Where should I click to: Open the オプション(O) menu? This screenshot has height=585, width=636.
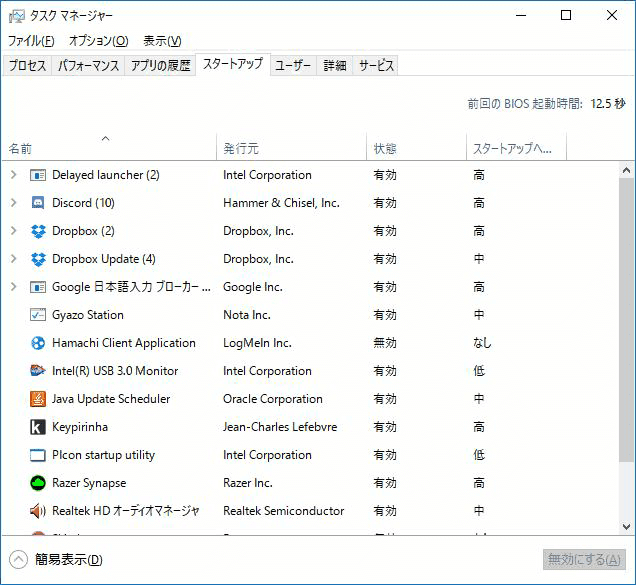point(99,41)
